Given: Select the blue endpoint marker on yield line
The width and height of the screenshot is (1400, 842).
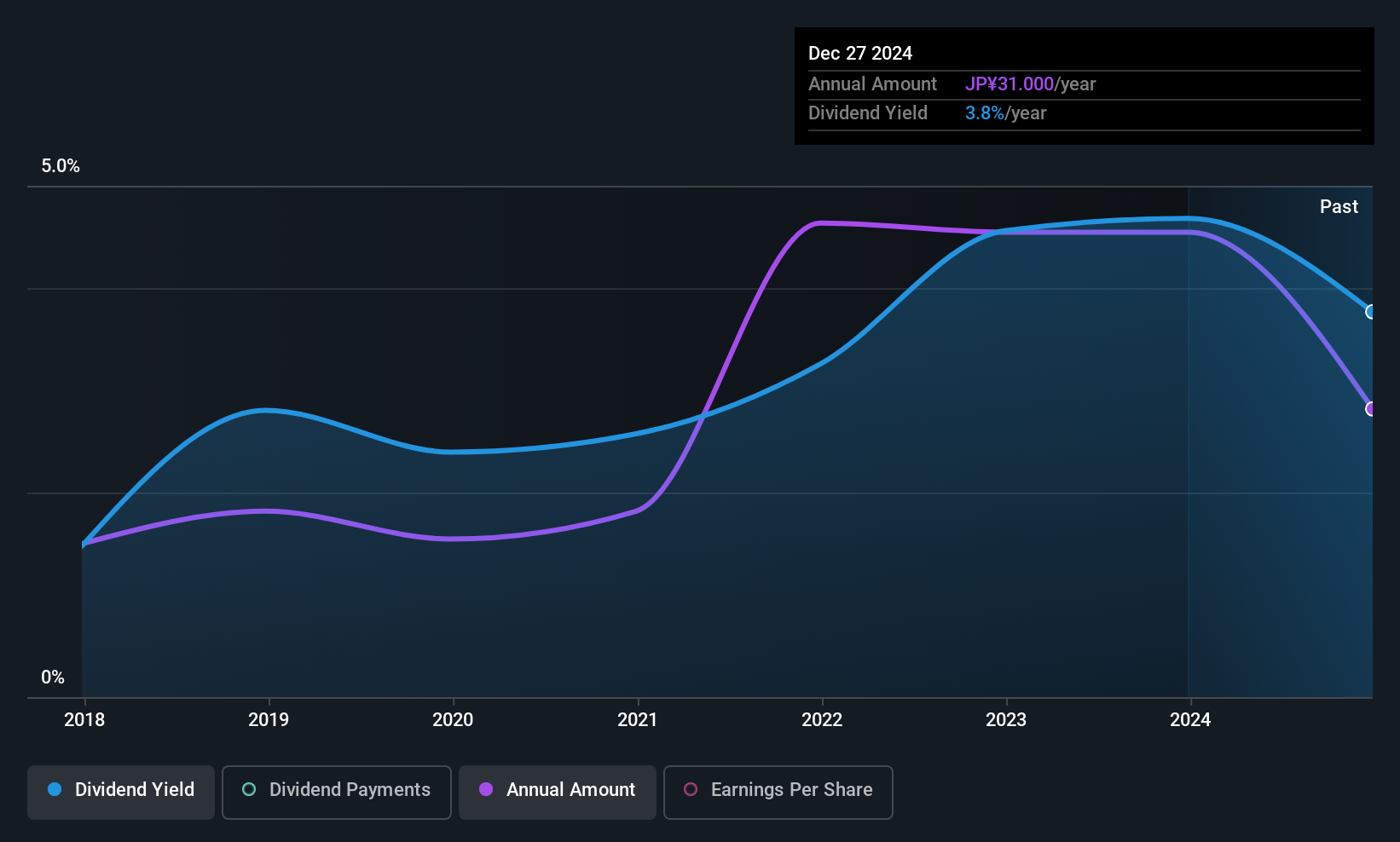Looking at the screenshot, I should tap(1371, 312).
